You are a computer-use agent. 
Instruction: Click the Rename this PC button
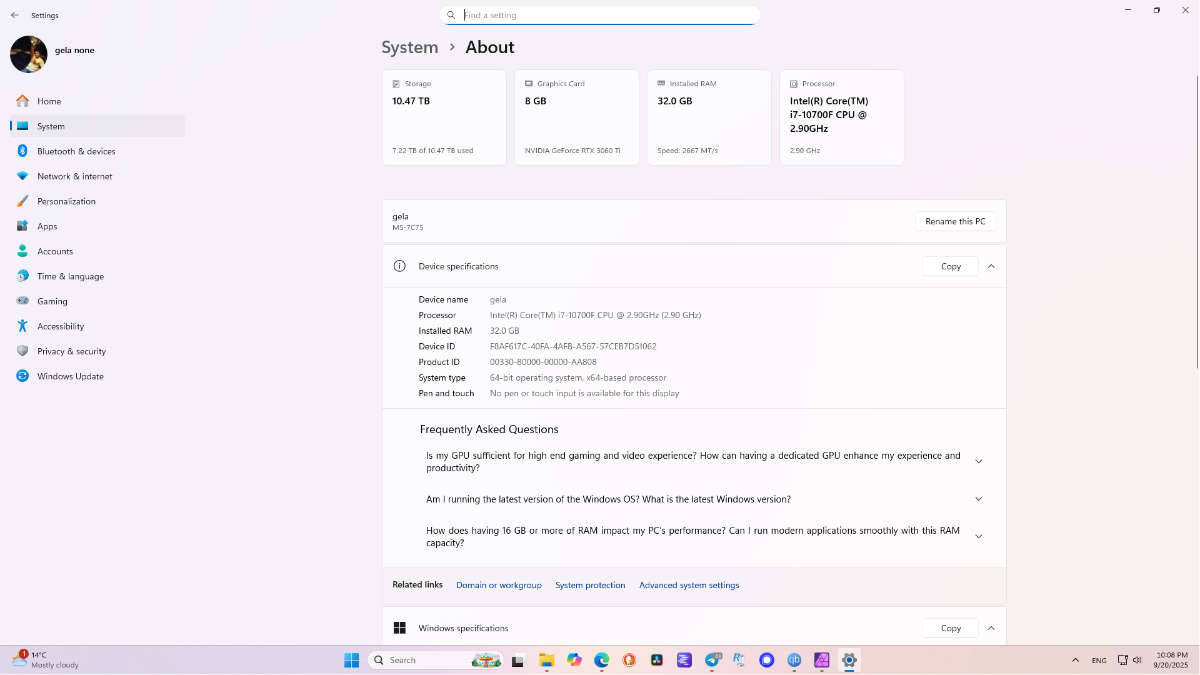coord(955,221)
